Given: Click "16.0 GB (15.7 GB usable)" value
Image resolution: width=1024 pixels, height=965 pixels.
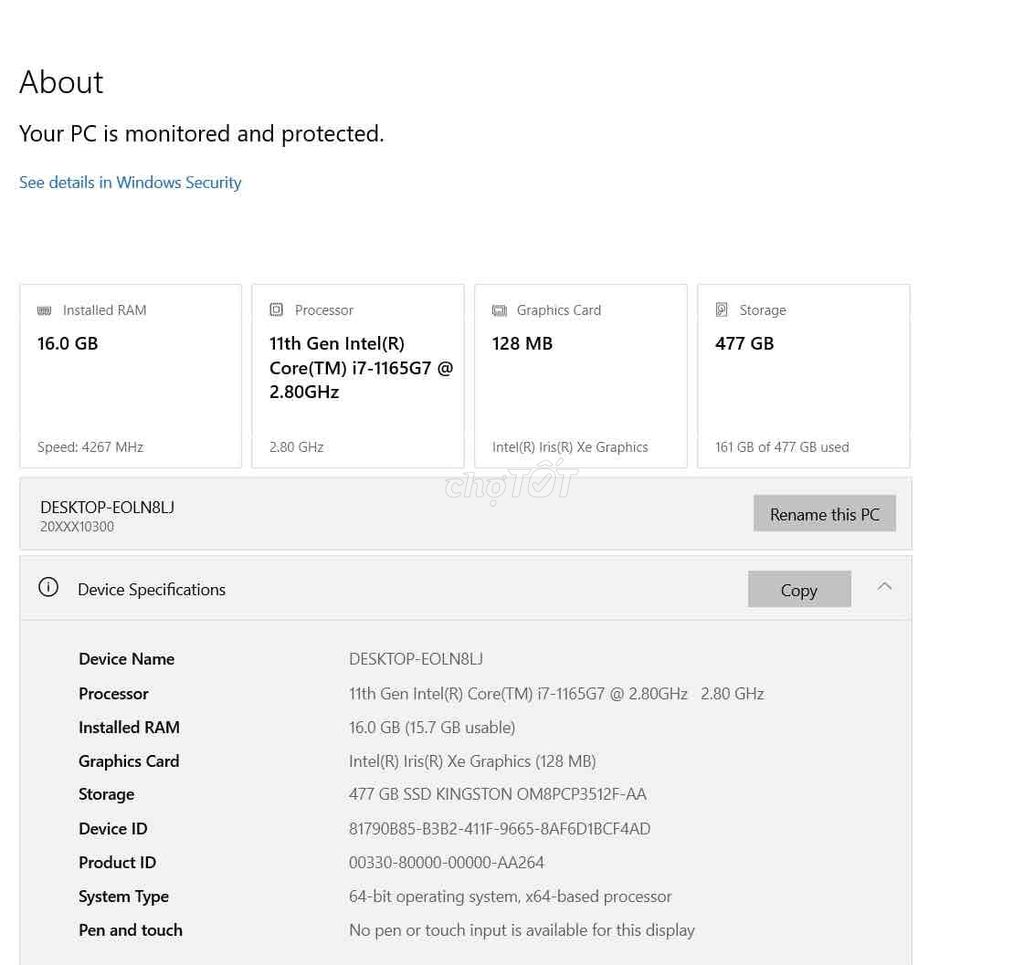Looking at the screenshot, I should (432, 727).
